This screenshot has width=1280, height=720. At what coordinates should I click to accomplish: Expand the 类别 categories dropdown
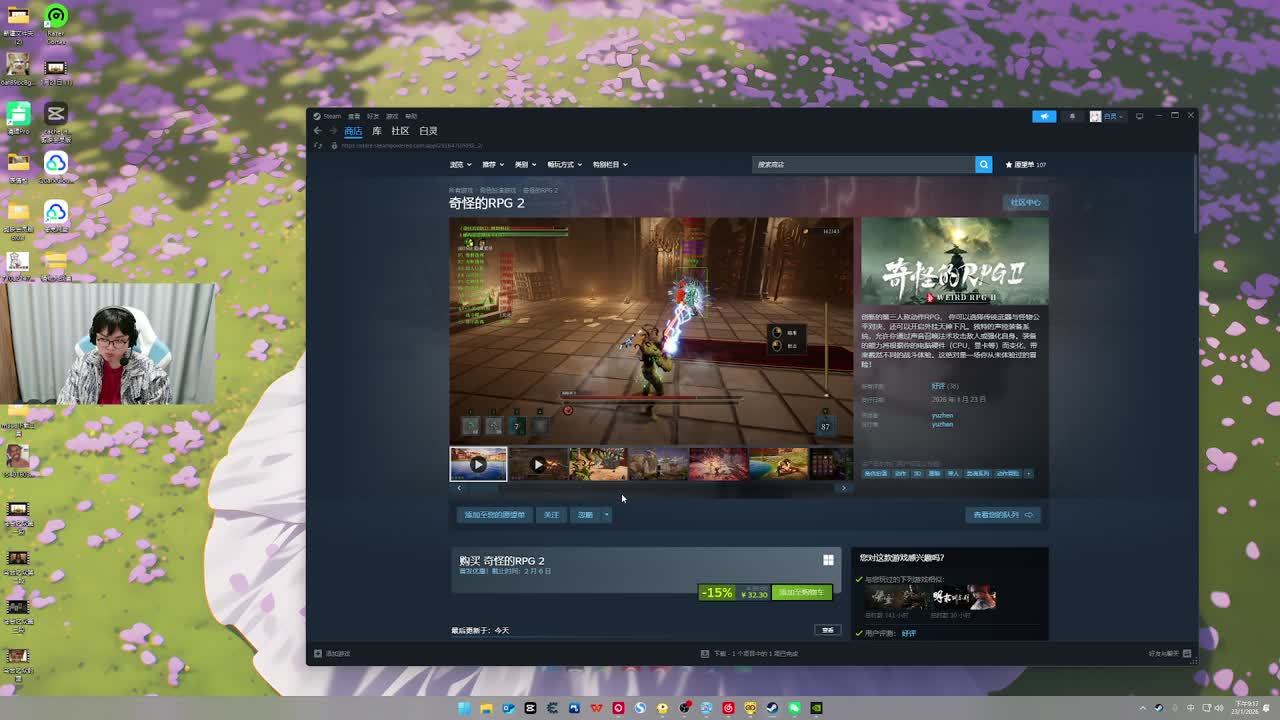[525, 164]
